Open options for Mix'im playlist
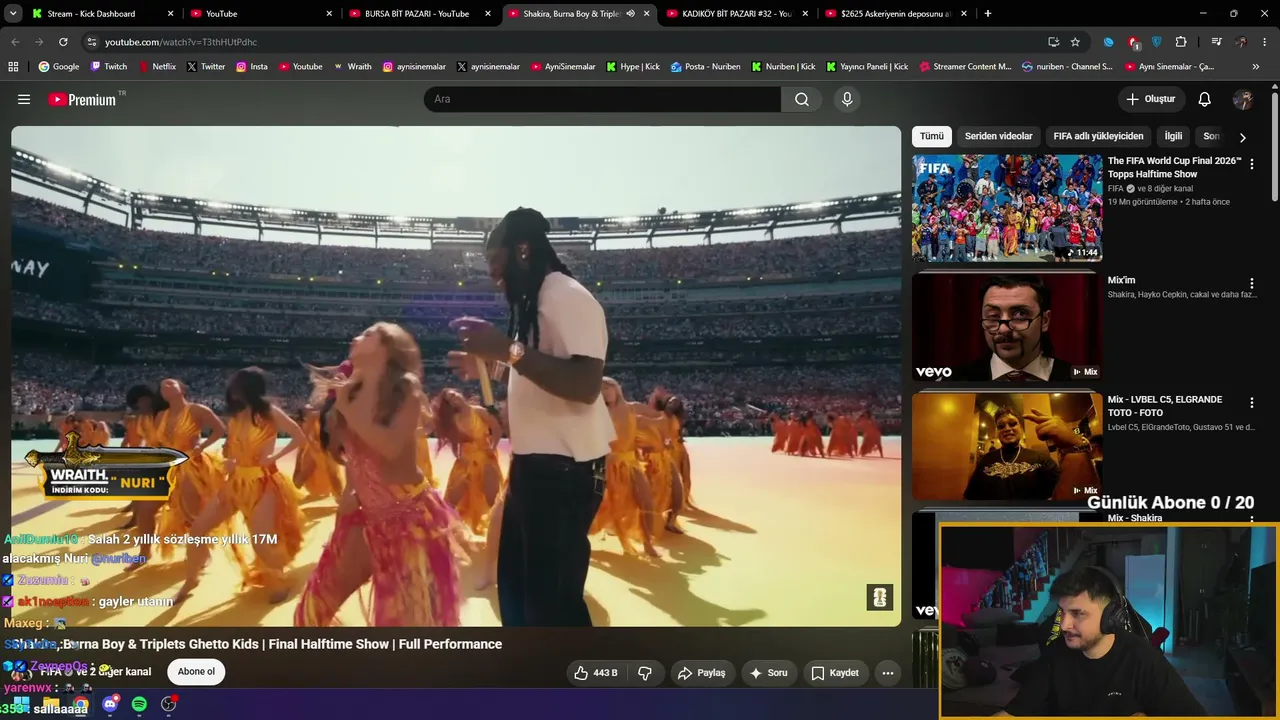This screenshot has width=1280, height=720. [x=1252, y=284]
